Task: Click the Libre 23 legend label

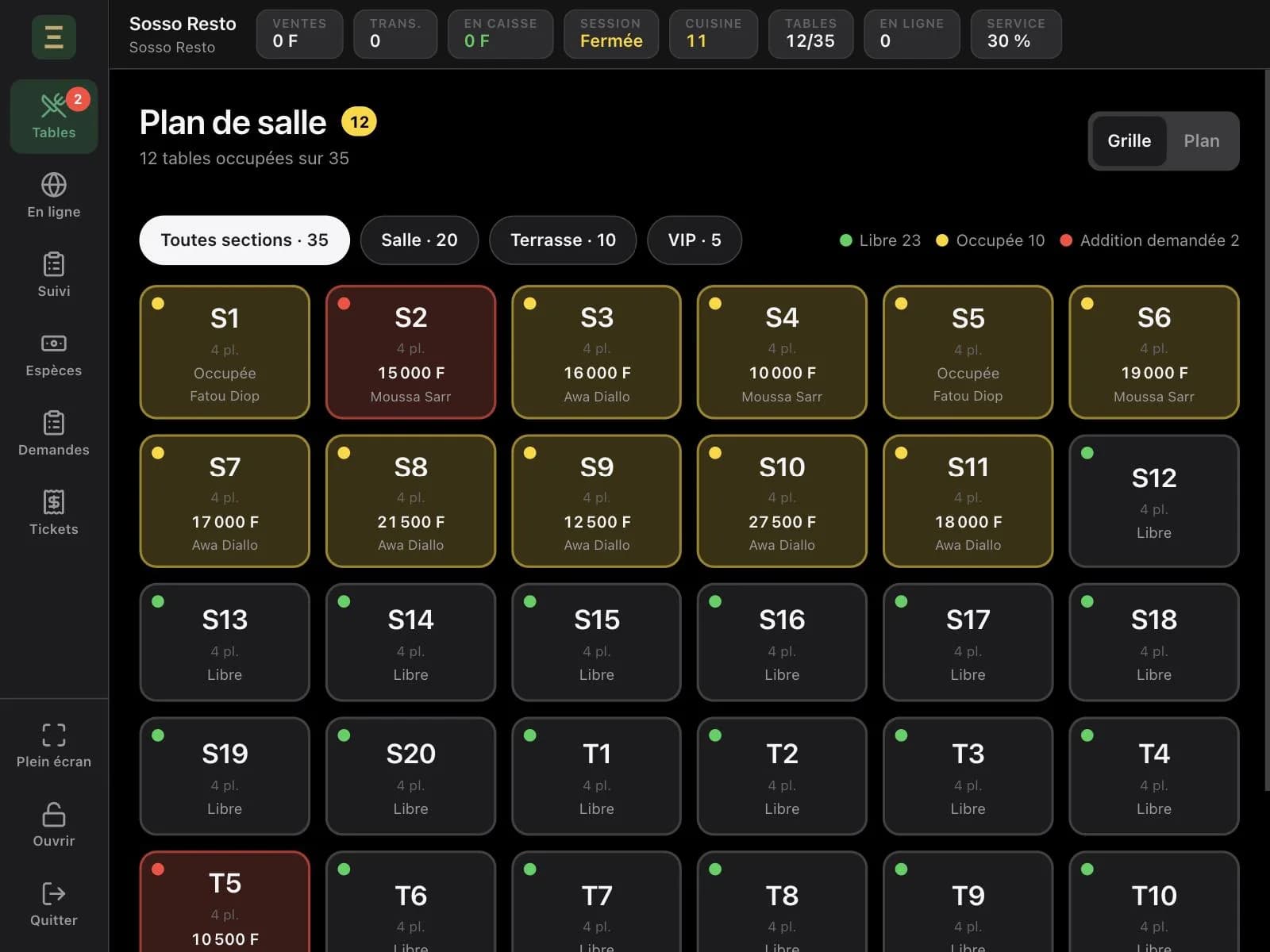Action: pos(880,240)
